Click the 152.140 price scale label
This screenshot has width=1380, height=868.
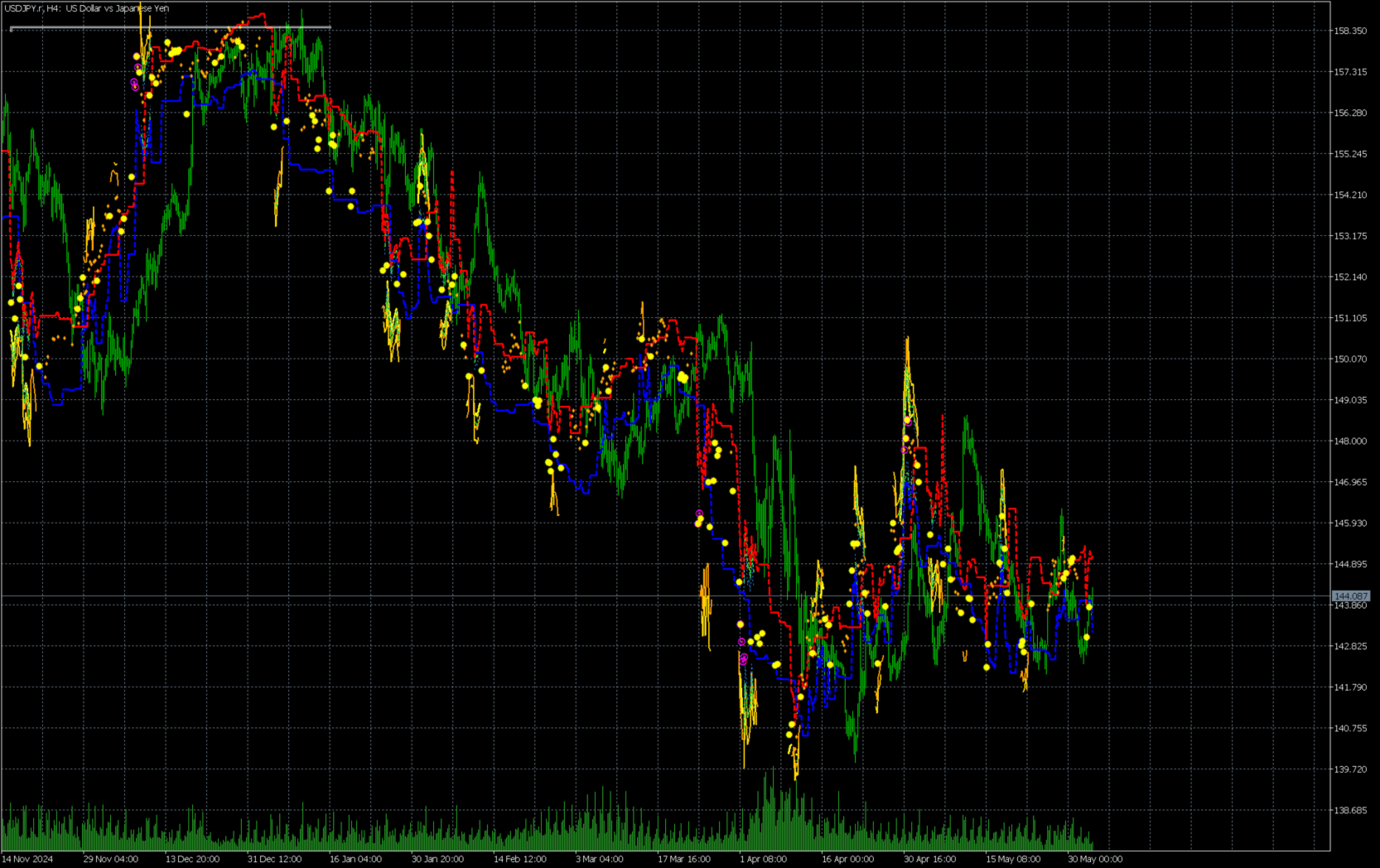tap(1350, 277)
